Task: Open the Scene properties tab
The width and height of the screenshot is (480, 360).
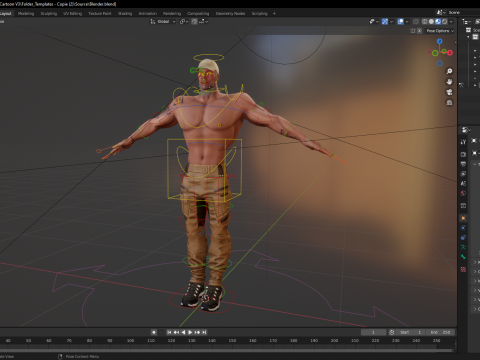Action: pyautogui.click(x=463, y=183)
